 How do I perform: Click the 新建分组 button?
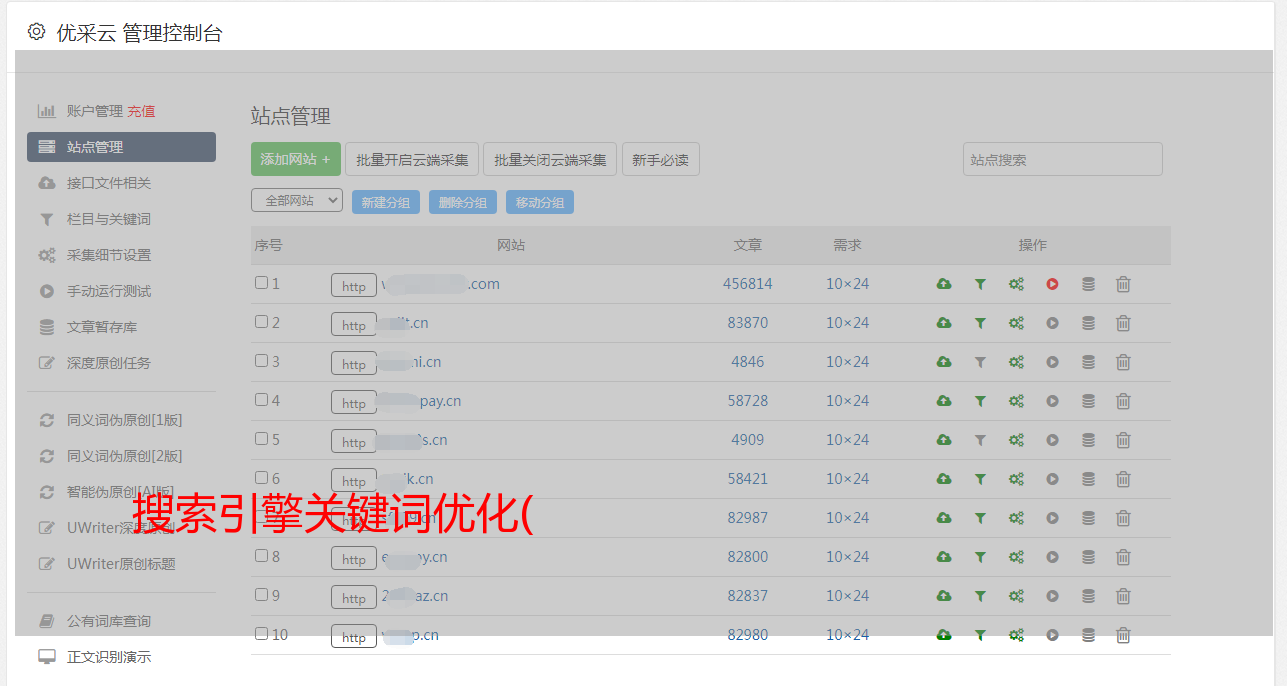(x=386, y=202)
